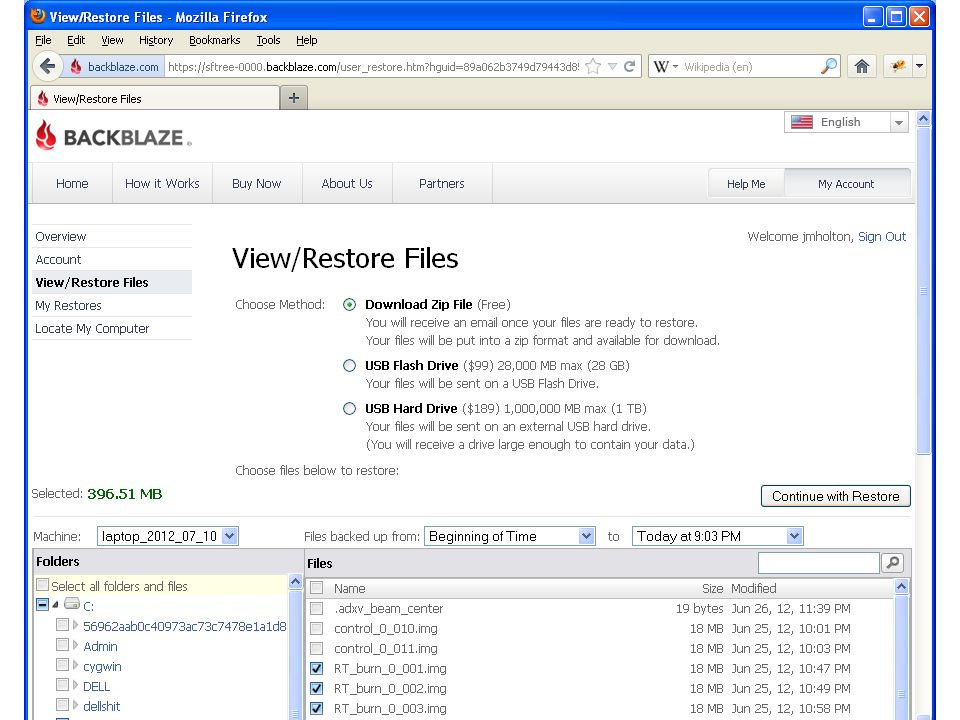Click the page vertical scrollbar thumb
Viewport: 960px width, 720px height.
tap(923, 291)
